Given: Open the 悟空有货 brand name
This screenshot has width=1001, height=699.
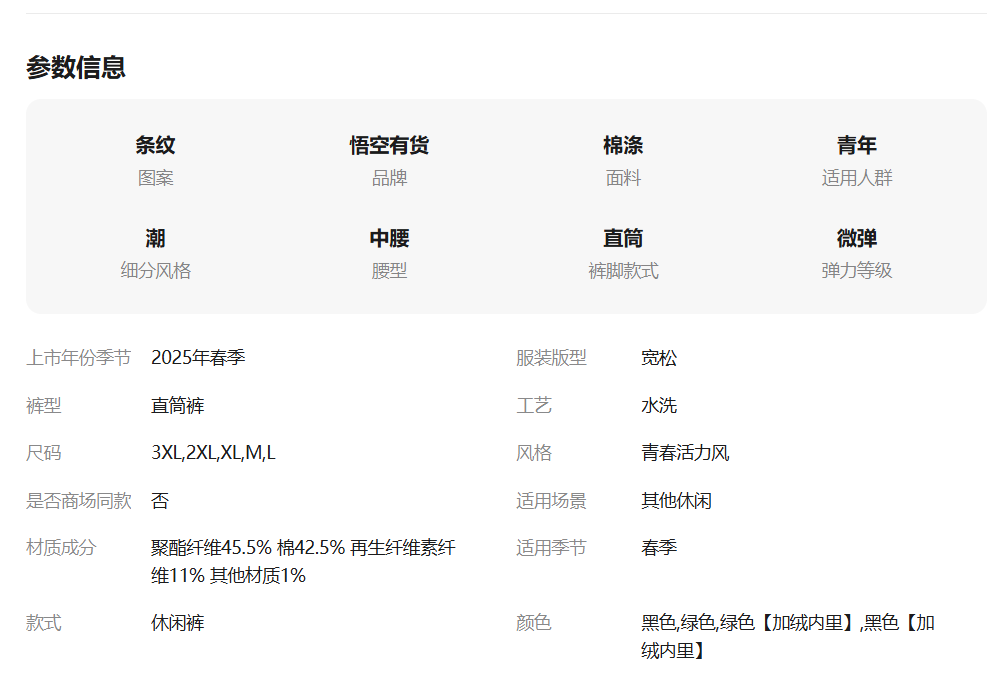Looking at the screenshot, I should (389, 146).
